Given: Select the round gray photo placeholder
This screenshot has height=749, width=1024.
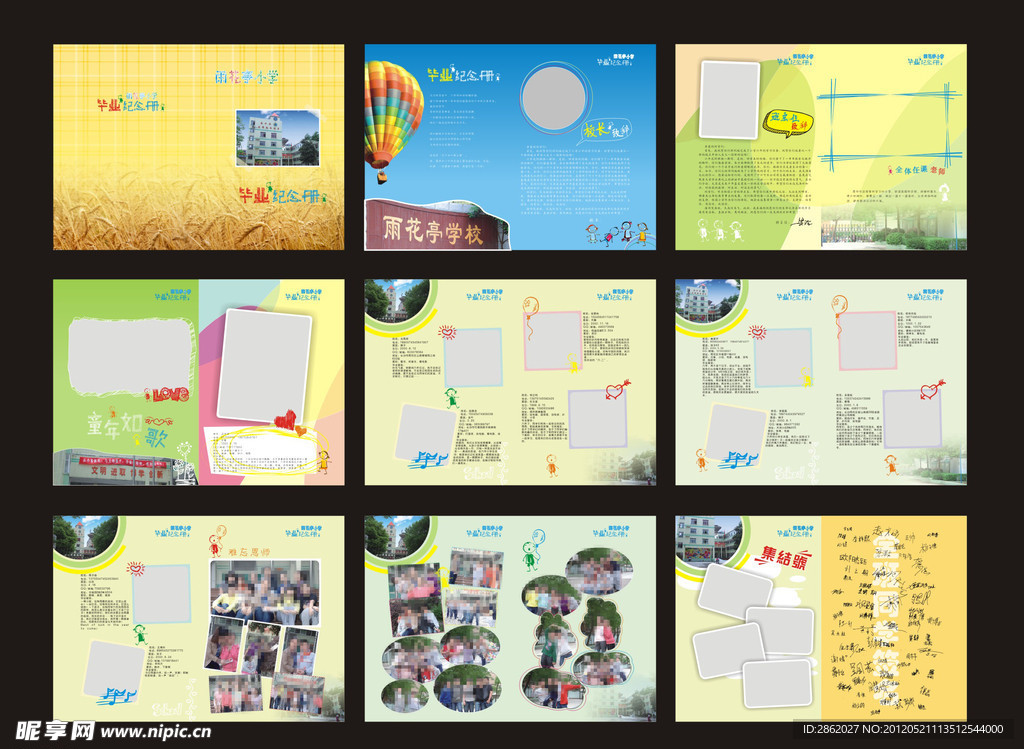Looking at the screenshot, I should [554, 99].
